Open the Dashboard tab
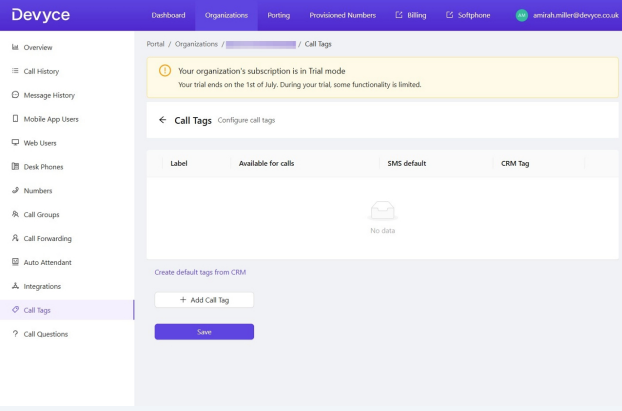Screen dimensions: 622x411 point(168,15)
